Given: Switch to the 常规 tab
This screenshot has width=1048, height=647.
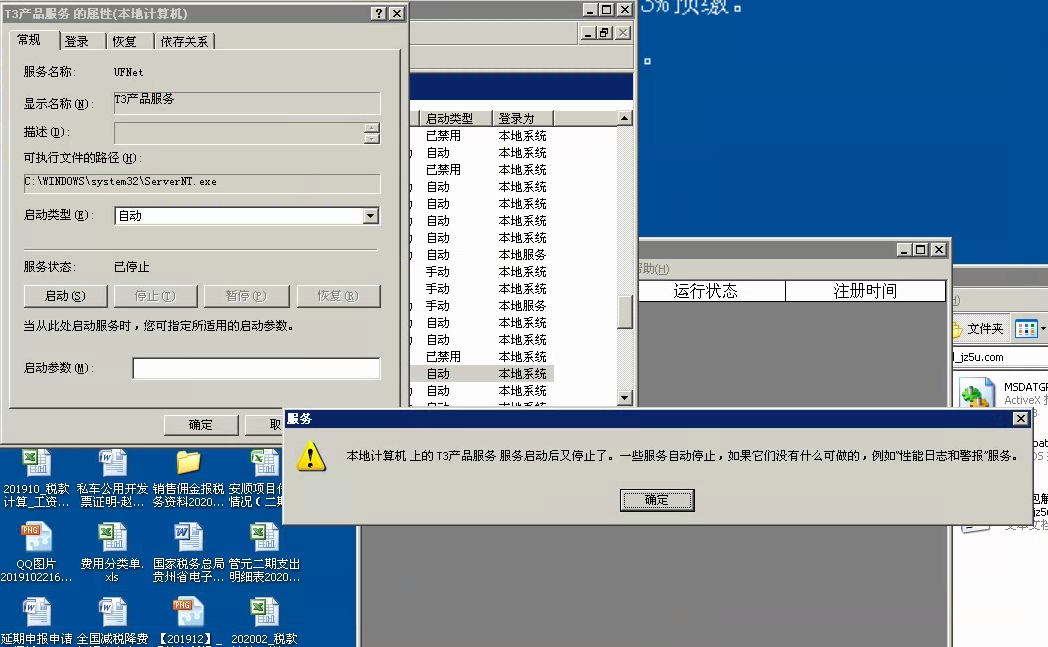Looking at the screenshot, I should coord(29,40).
